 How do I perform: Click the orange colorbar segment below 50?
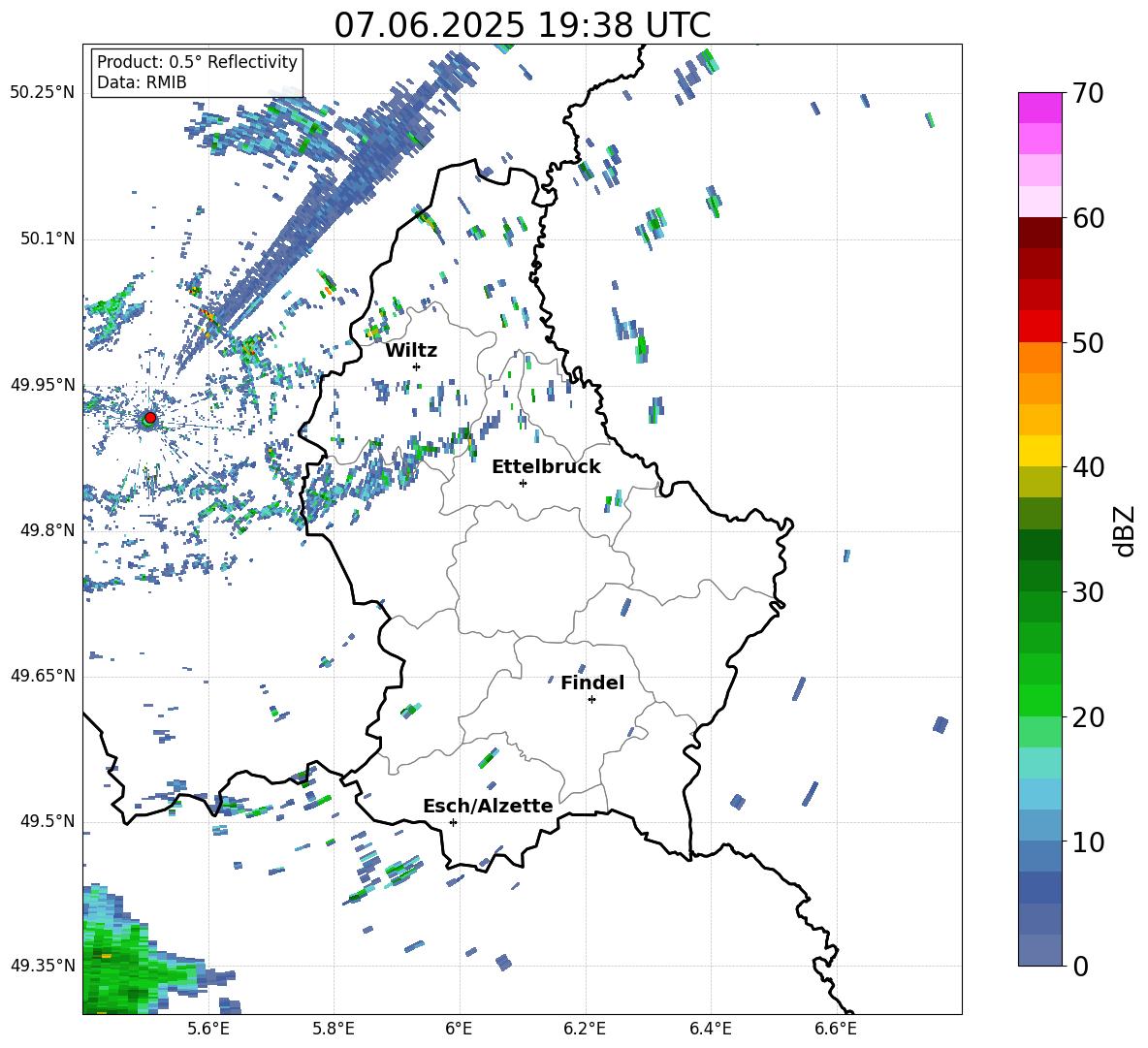click(x=1039, y=358)
